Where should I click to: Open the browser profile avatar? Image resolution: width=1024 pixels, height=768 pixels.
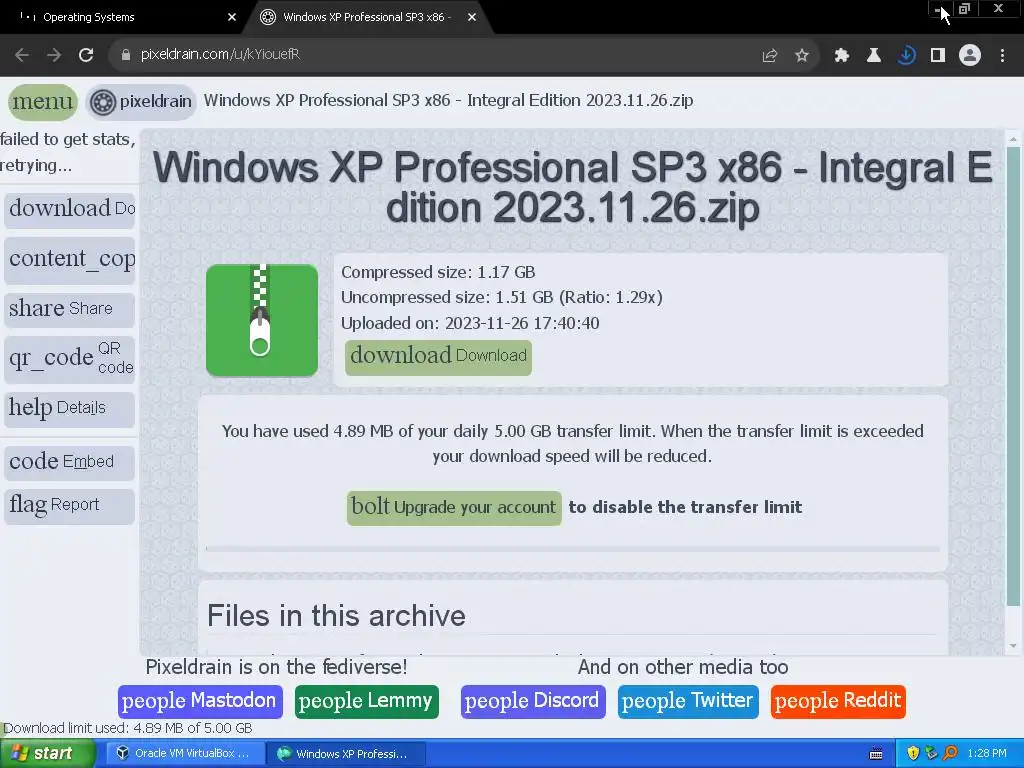(x=970, y=56)
